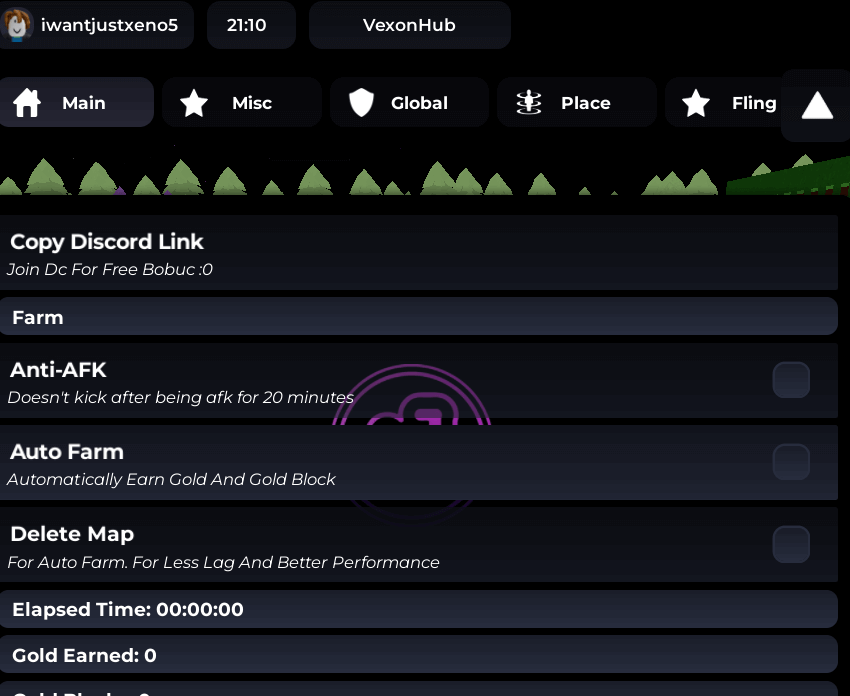Enable the Anti-AFK checkbox
This screenshot has width=850, height=696.
coord(791,380)
